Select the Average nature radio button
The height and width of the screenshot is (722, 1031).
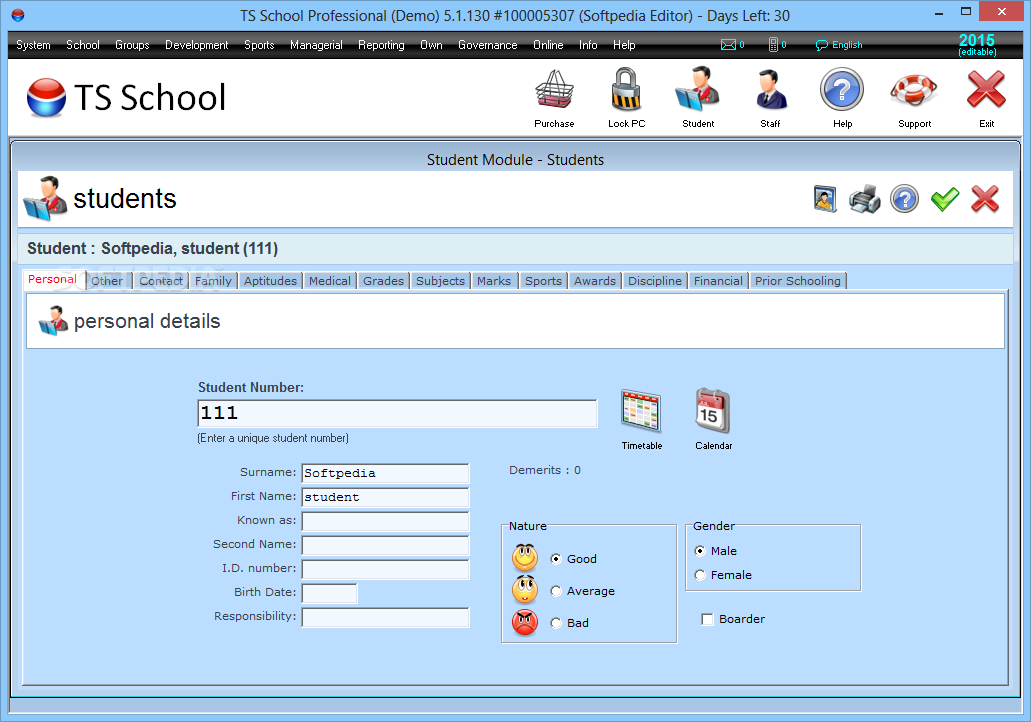pyautogui.click(x=556, y=591)
